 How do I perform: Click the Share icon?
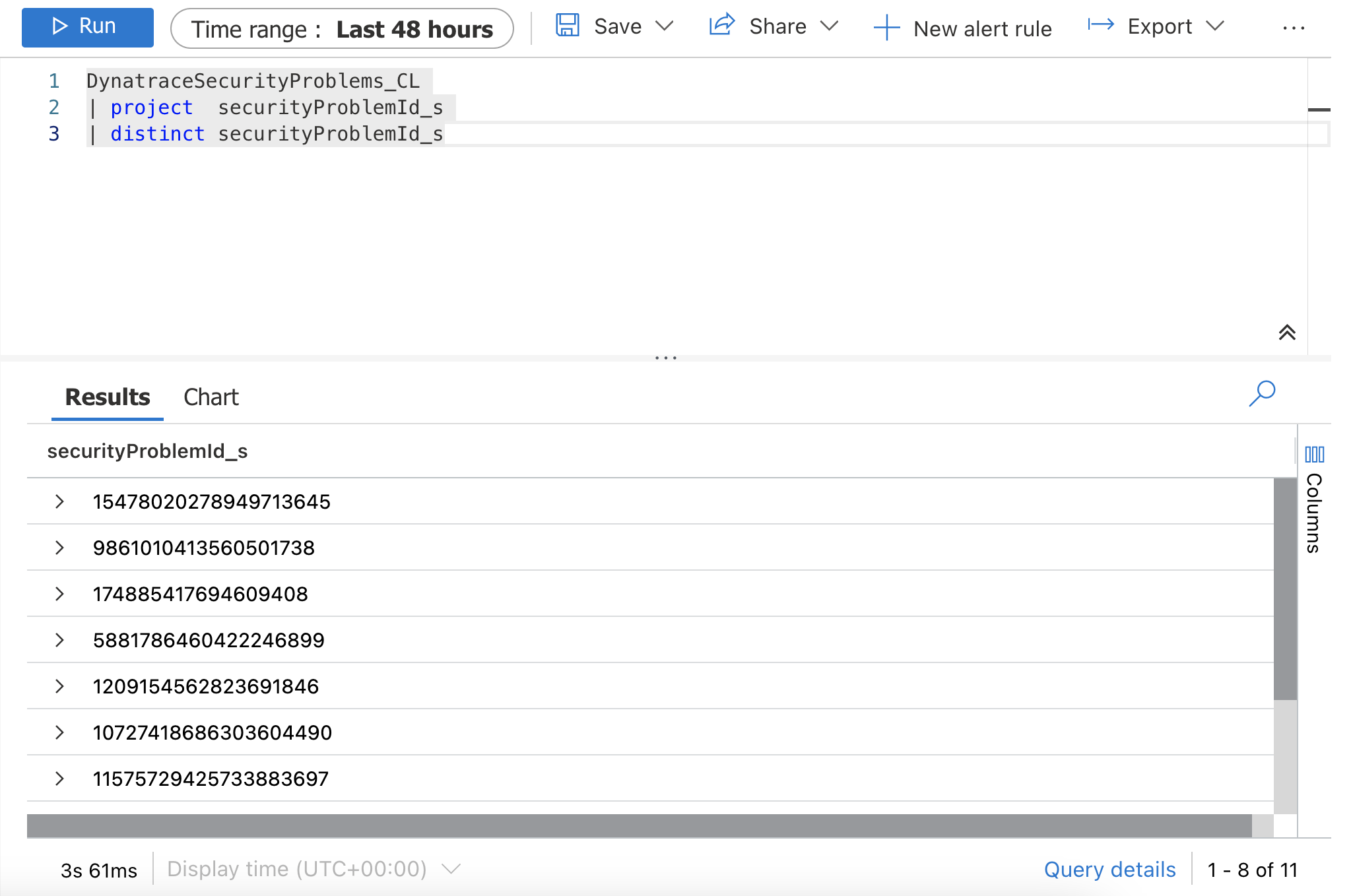click(x=721, y=25)
